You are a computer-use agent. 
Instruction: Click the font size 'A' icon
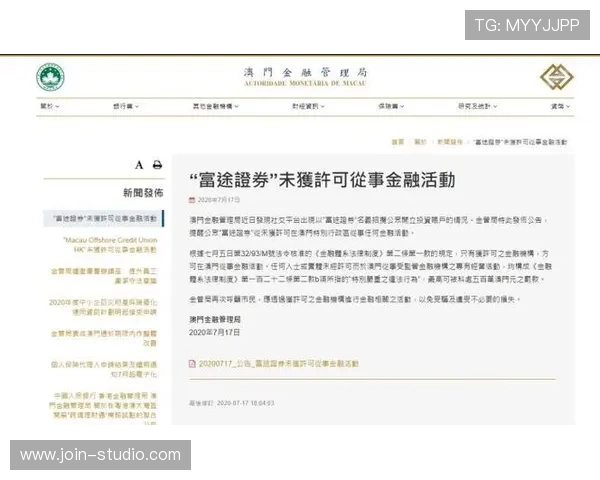139,165
